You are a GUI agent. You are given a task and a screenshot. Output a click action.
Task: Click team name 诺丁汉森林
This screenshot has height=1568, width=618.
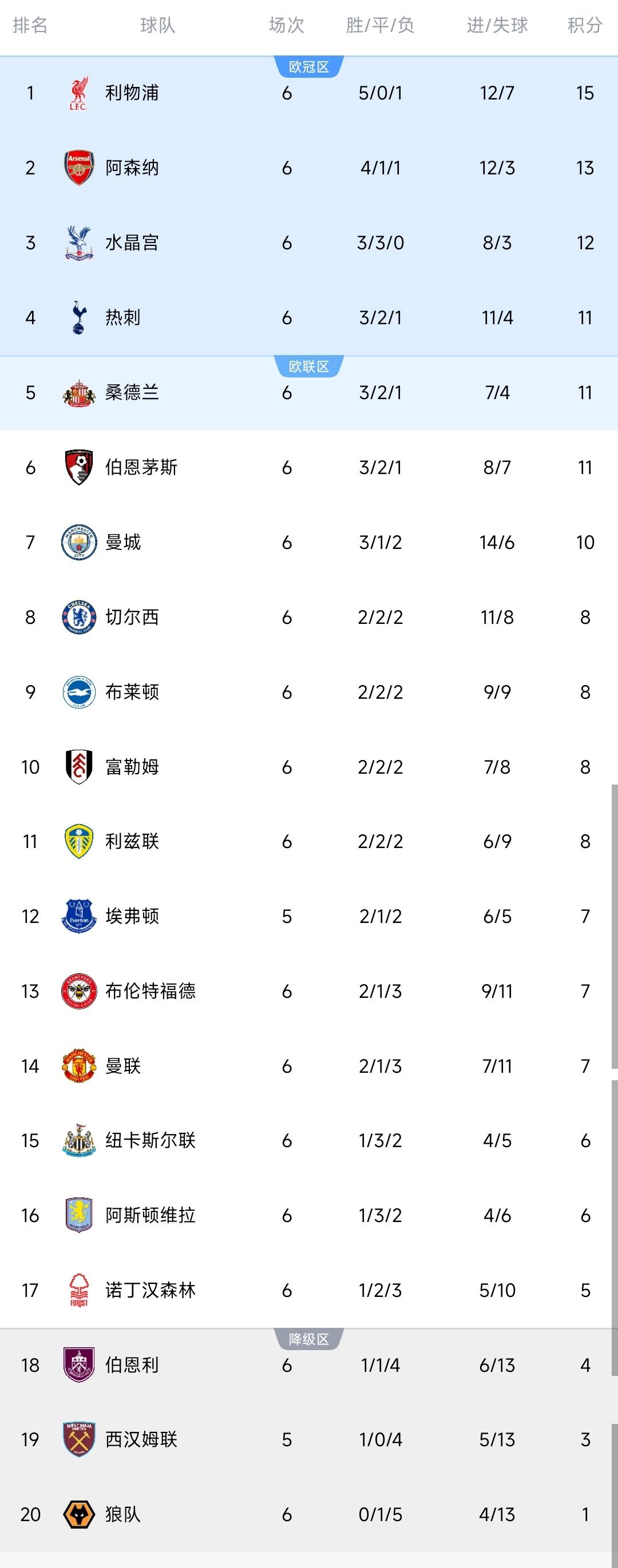coord(150,1291)
